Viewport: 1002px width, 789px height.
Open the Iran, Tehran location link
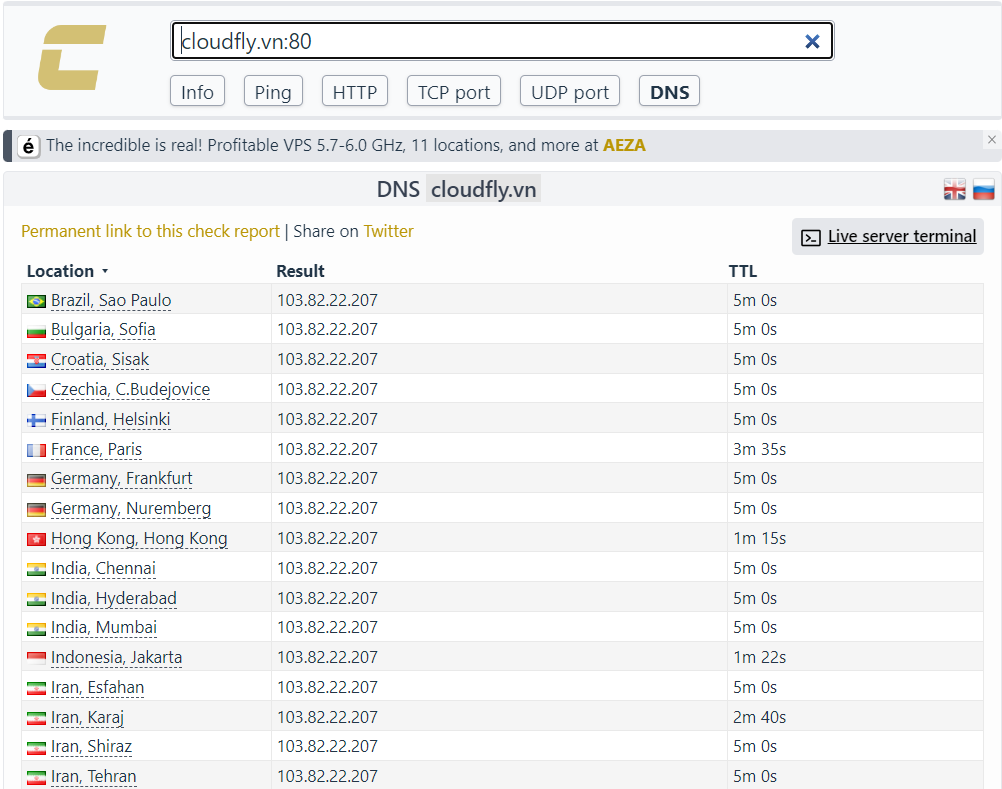[93, 776]
